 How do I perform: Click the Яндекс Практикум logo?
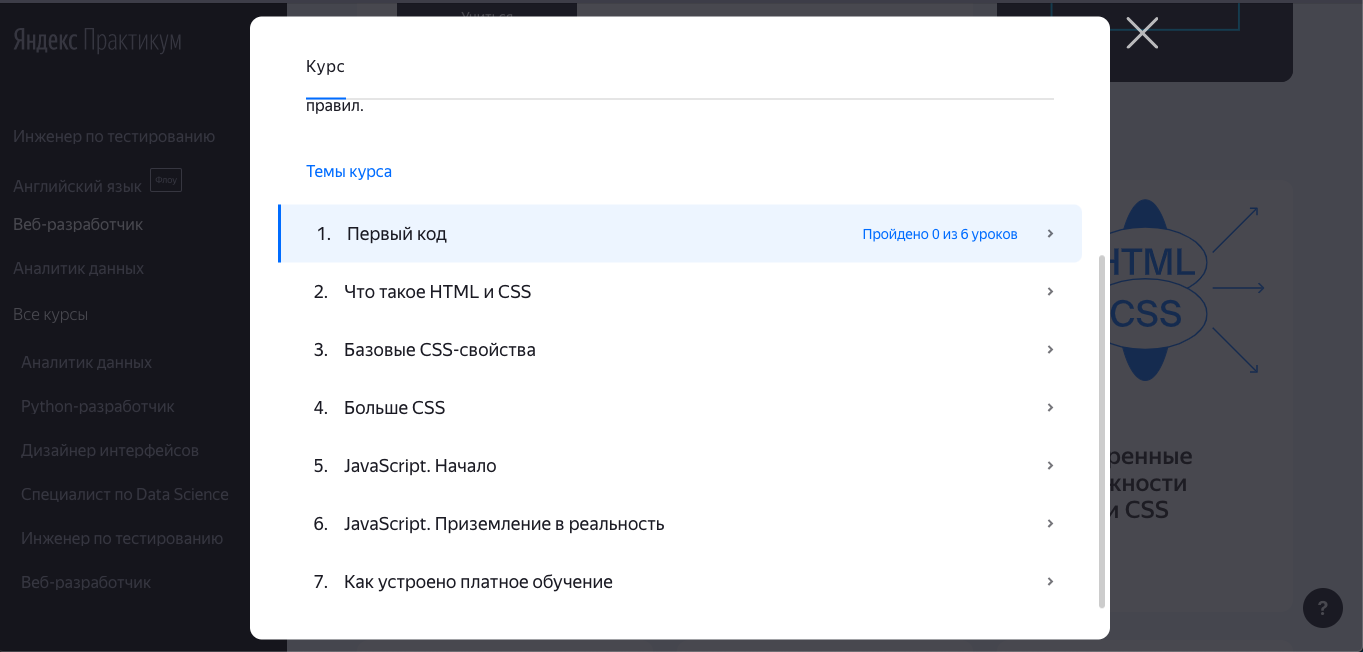(98, 41)
